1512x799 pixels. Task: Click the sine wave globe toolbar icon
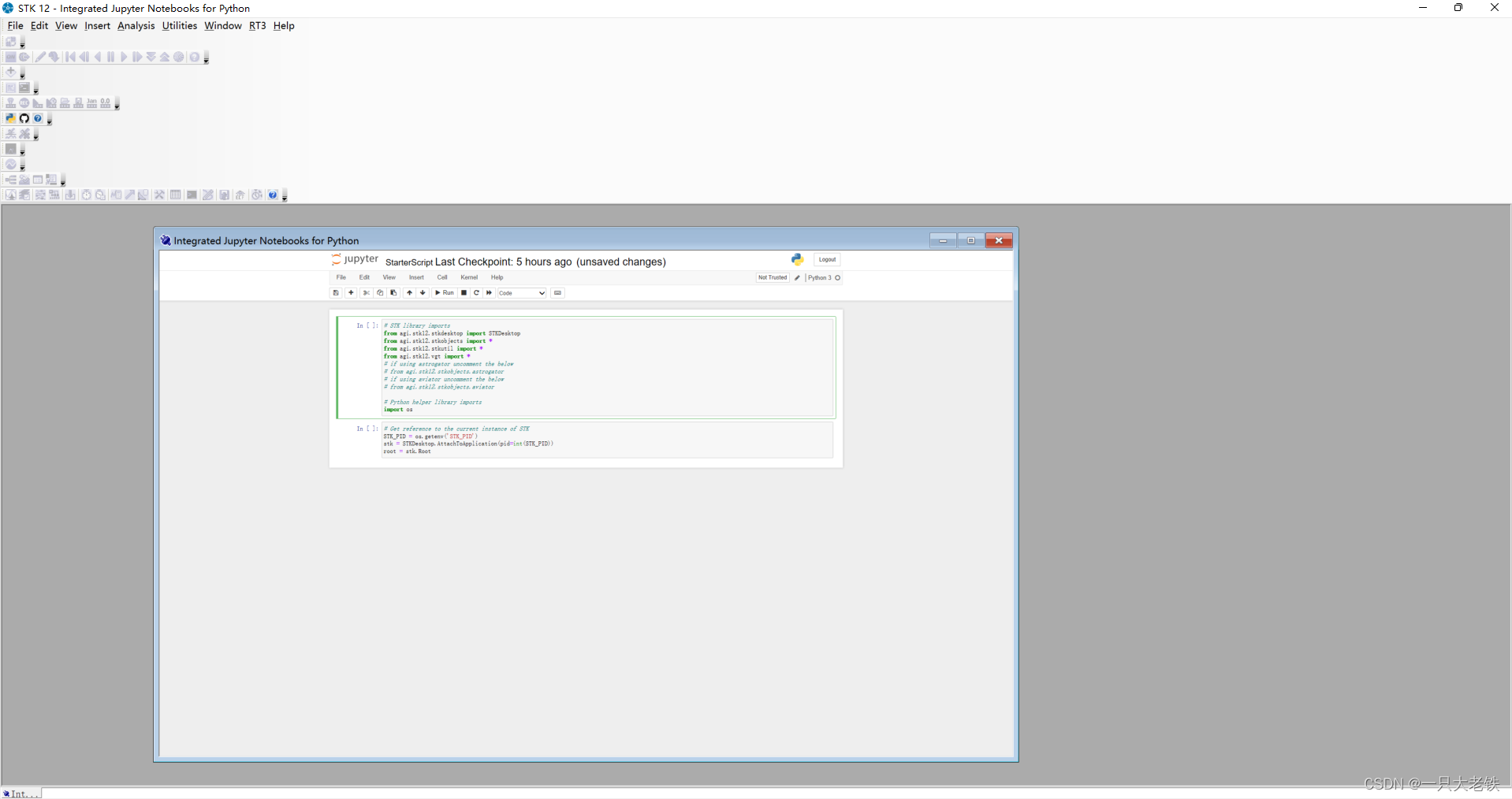[x=10, y=165]
